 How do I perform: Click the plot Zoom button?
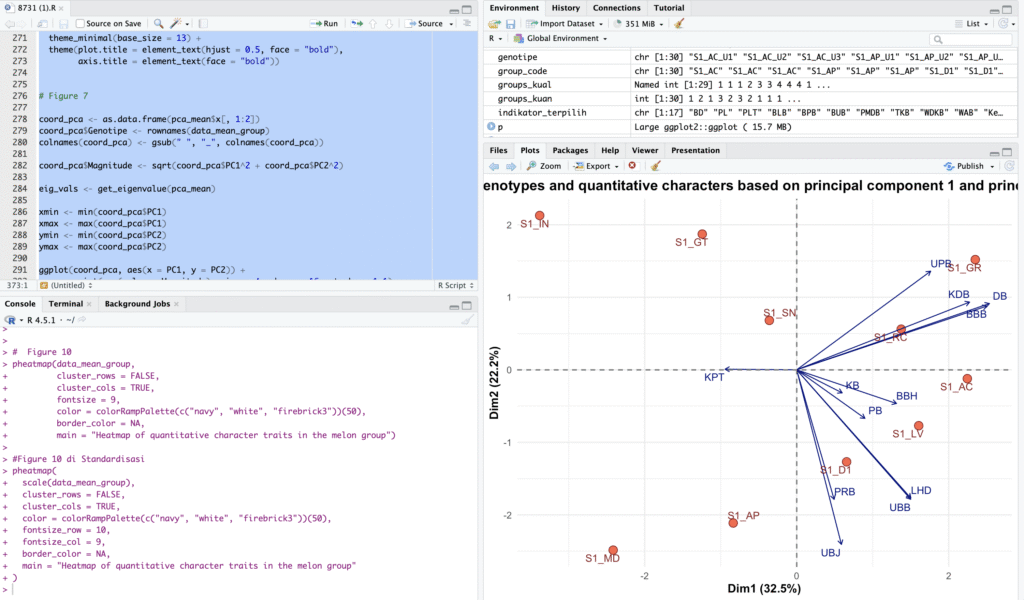pyautogui.click(x=543, y=166)
